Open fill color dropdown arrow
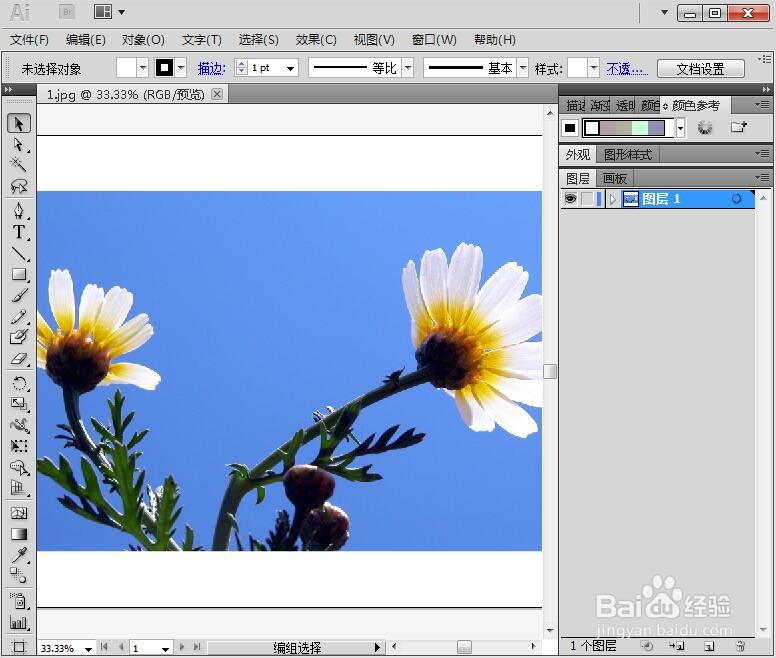Screen dimensions: 776x658 coord(143,68)
